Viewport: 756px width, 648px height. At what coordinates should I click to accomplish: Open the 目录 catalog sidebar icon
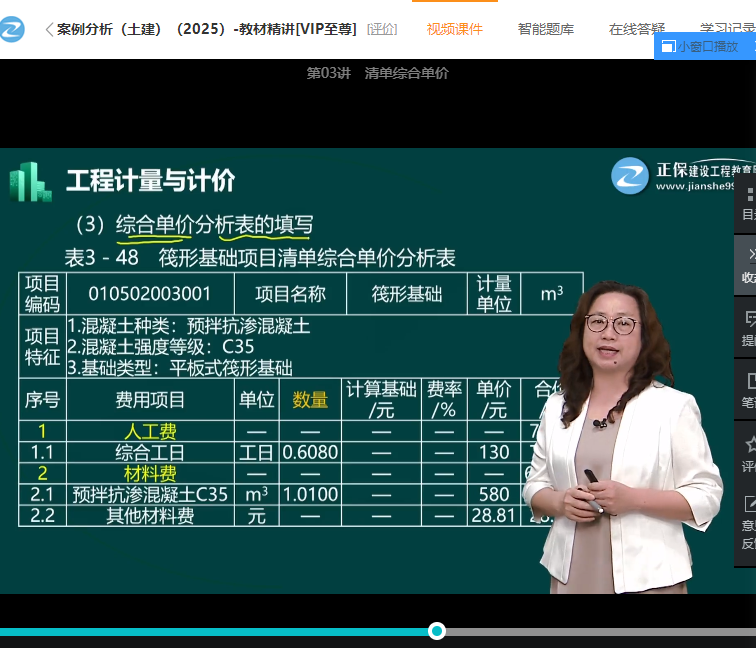(x=748, y=203)
